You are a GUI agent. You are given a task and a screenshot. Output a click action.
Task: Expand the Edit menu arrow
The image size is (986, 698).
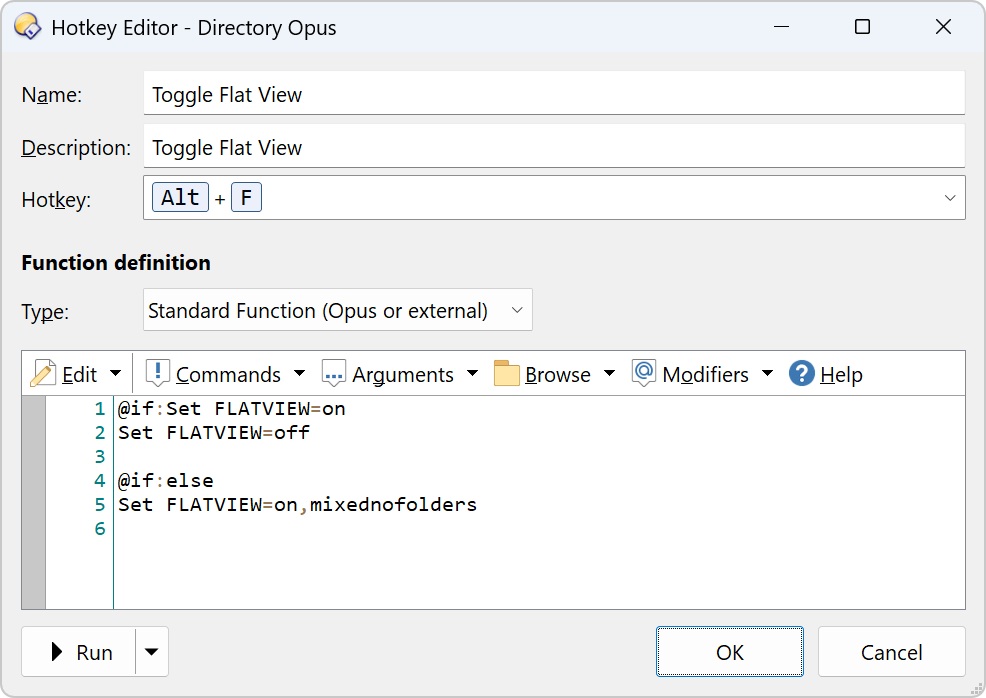[x=115, y=374]
